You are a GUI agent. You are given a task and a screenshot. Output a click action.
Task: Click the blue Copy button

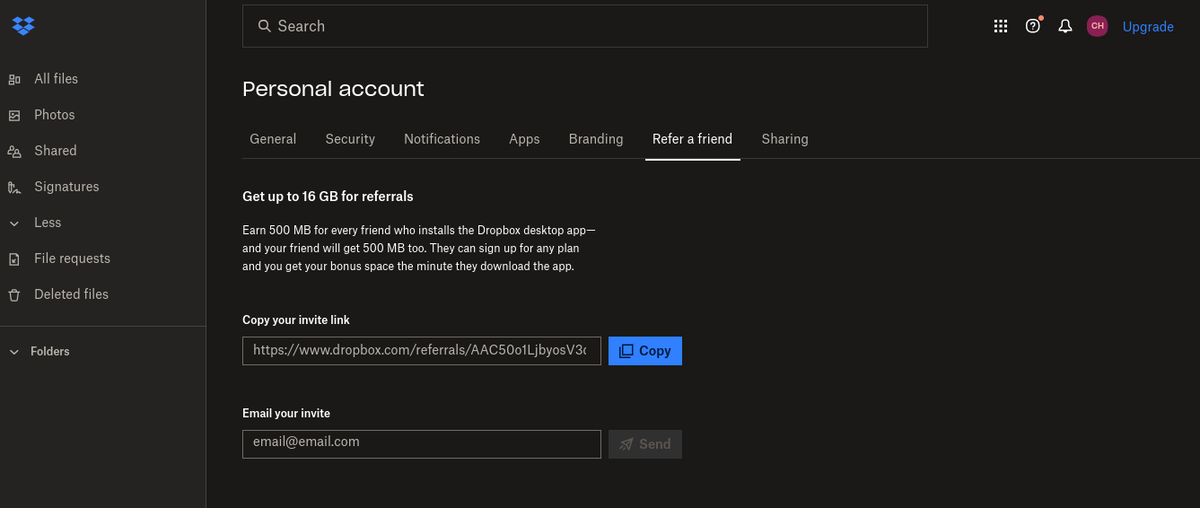[645, 351]
